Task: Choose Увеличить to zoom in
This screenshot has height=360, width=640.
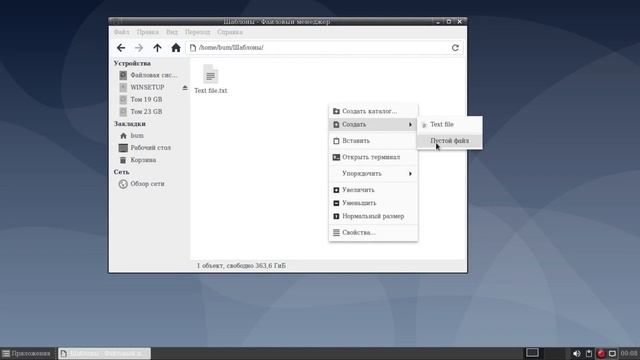Action: pos(373,190)
